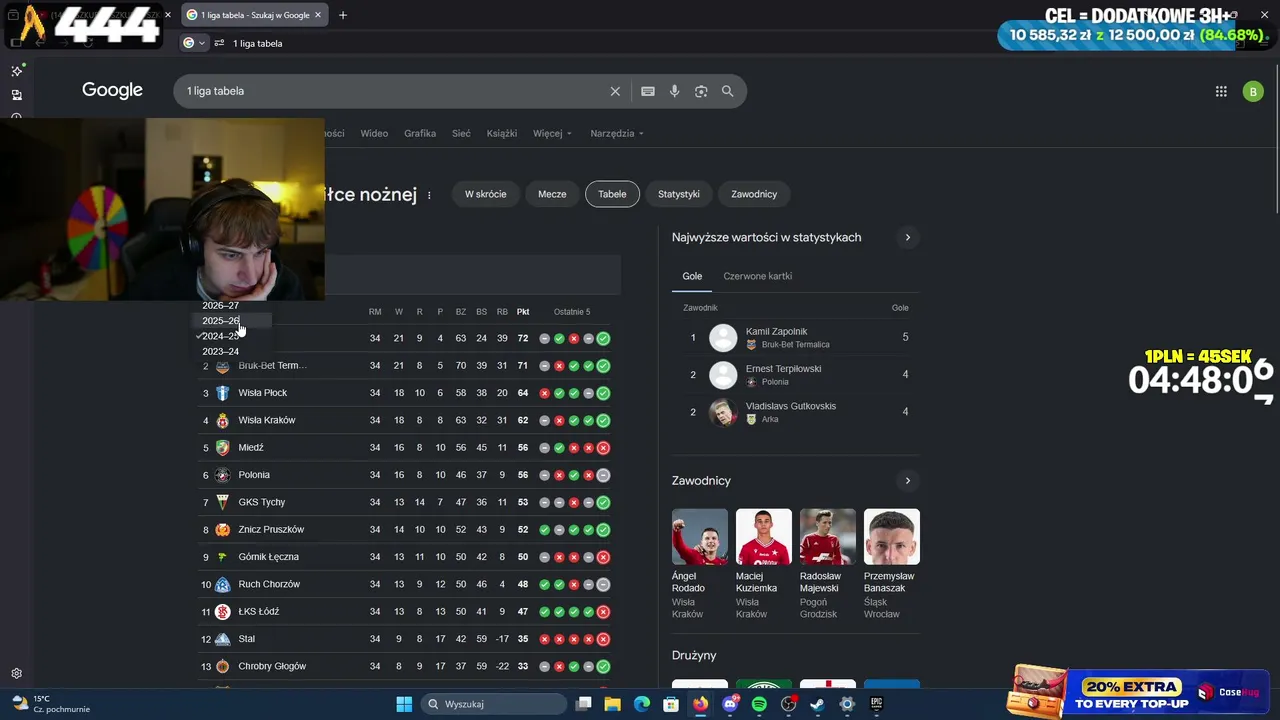Open a new browser tab
The height and width of the screenshot is (720, 1280).
coord(343,15)
